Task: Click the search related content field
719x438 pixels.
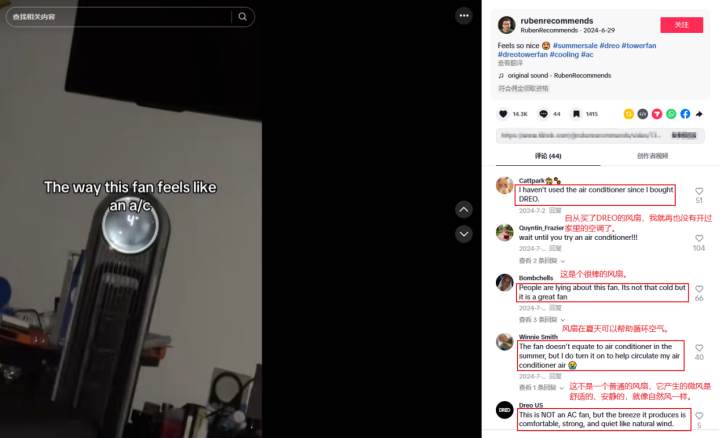Action: pyautogui.click(x=120, y=17)
